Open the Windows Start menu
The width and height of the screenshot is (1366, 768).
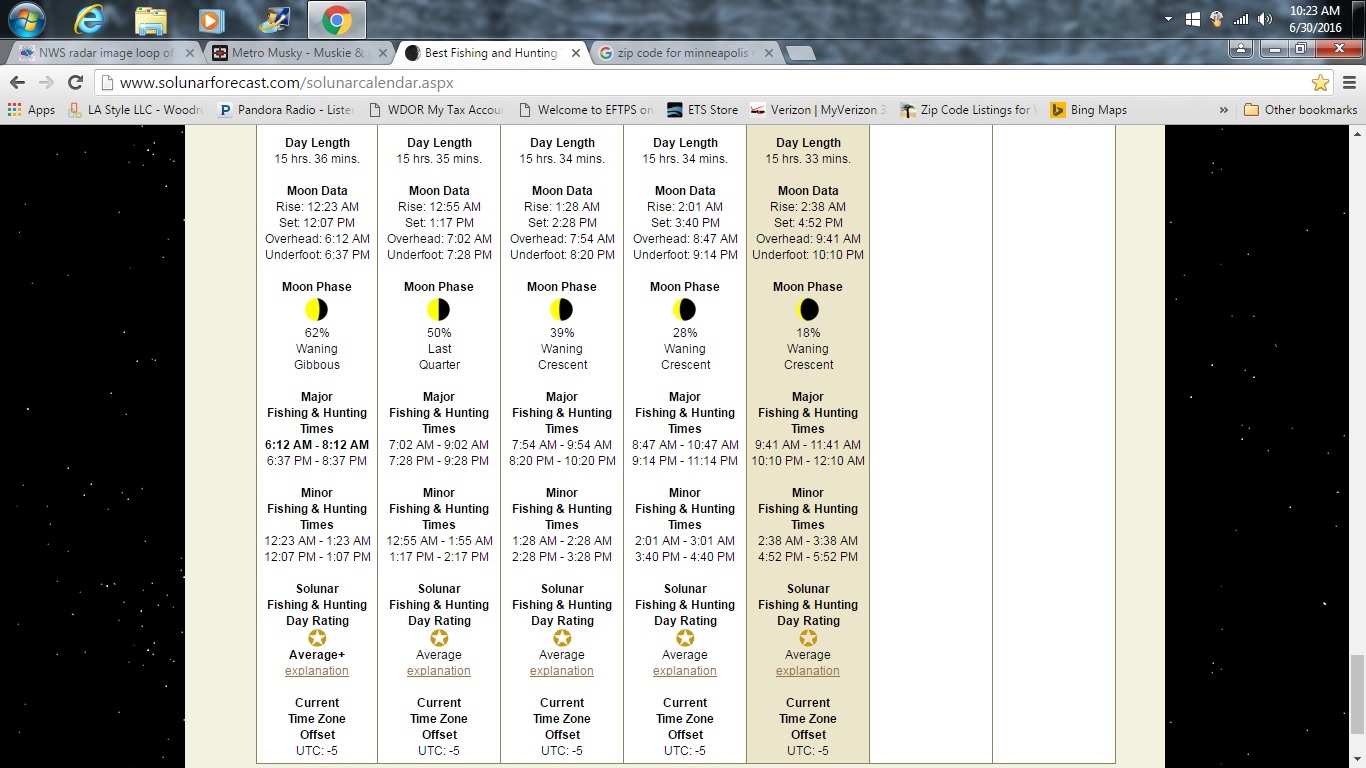(27, 19)
